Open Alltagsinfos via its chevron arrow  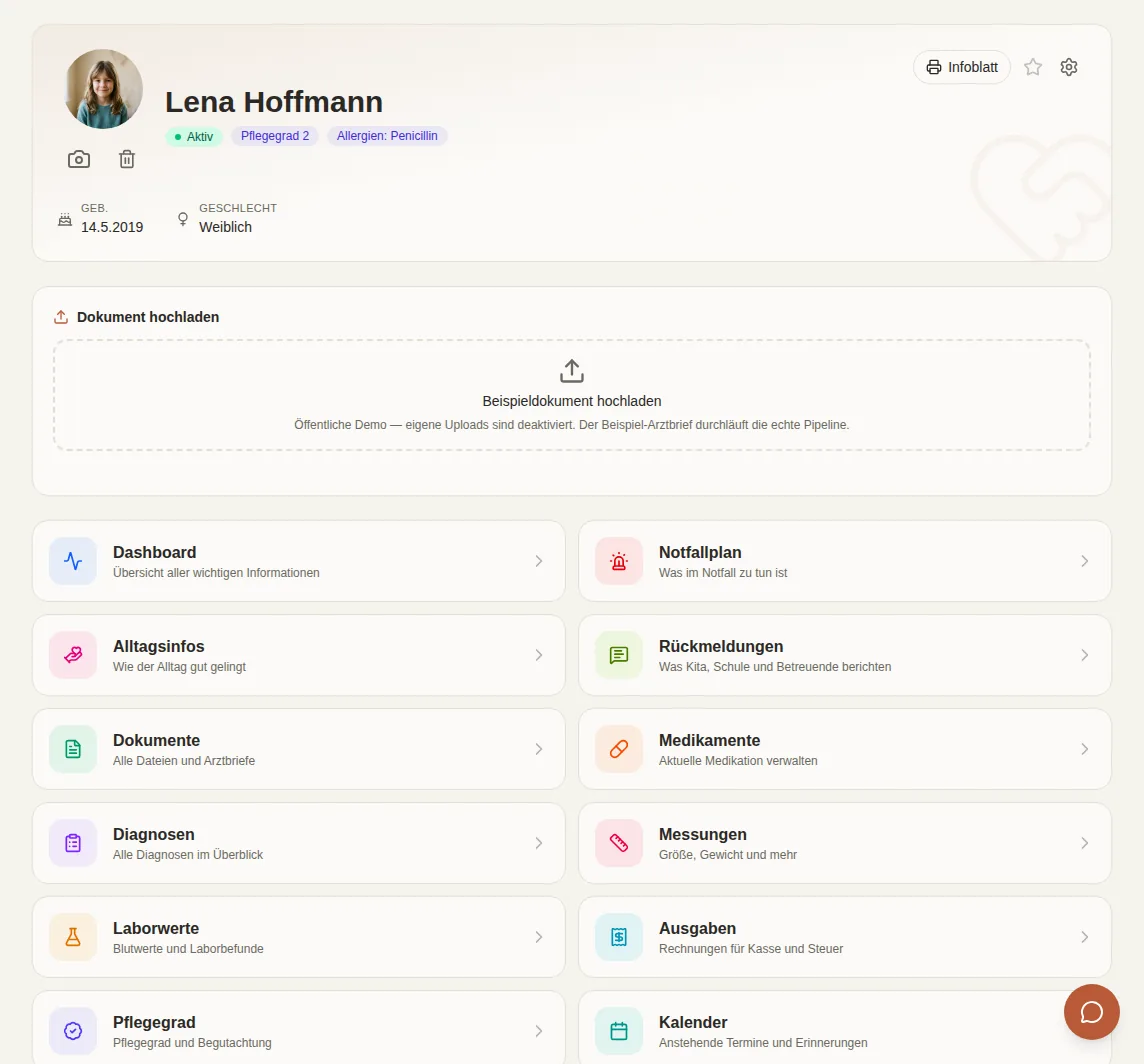pos(538,655)
